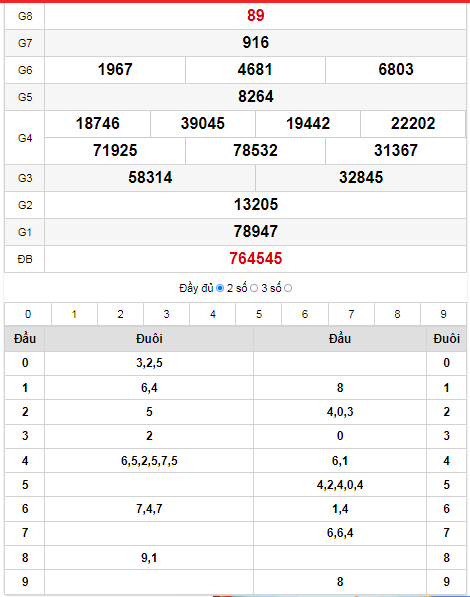
Task: Click the head values "6,1" for tail 4
Action: point(340,461)
